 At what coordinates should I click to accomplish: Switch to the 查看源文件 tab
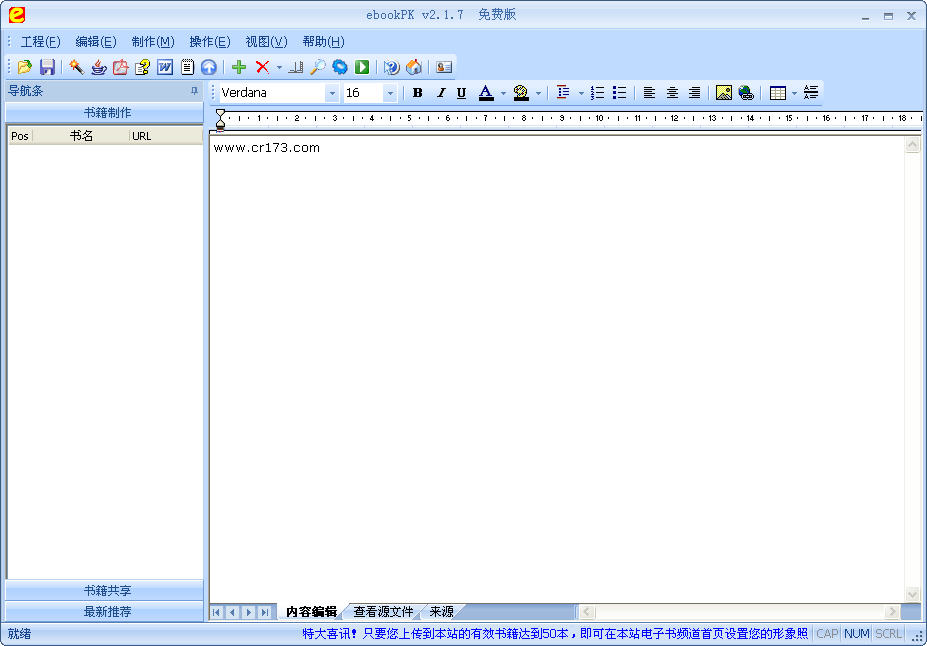click(x=383, y=612)
